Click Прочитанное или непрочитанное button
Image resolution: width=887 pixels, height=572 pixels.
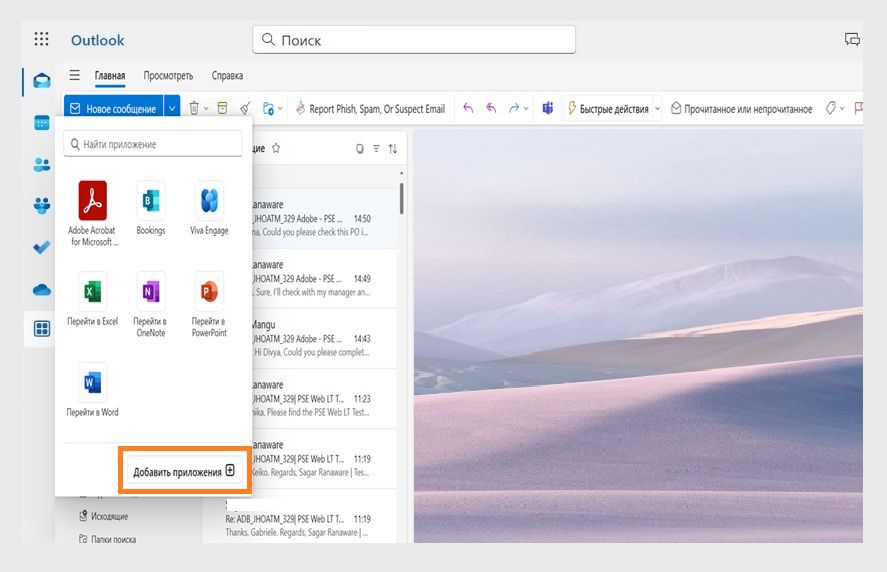(741, 109)
